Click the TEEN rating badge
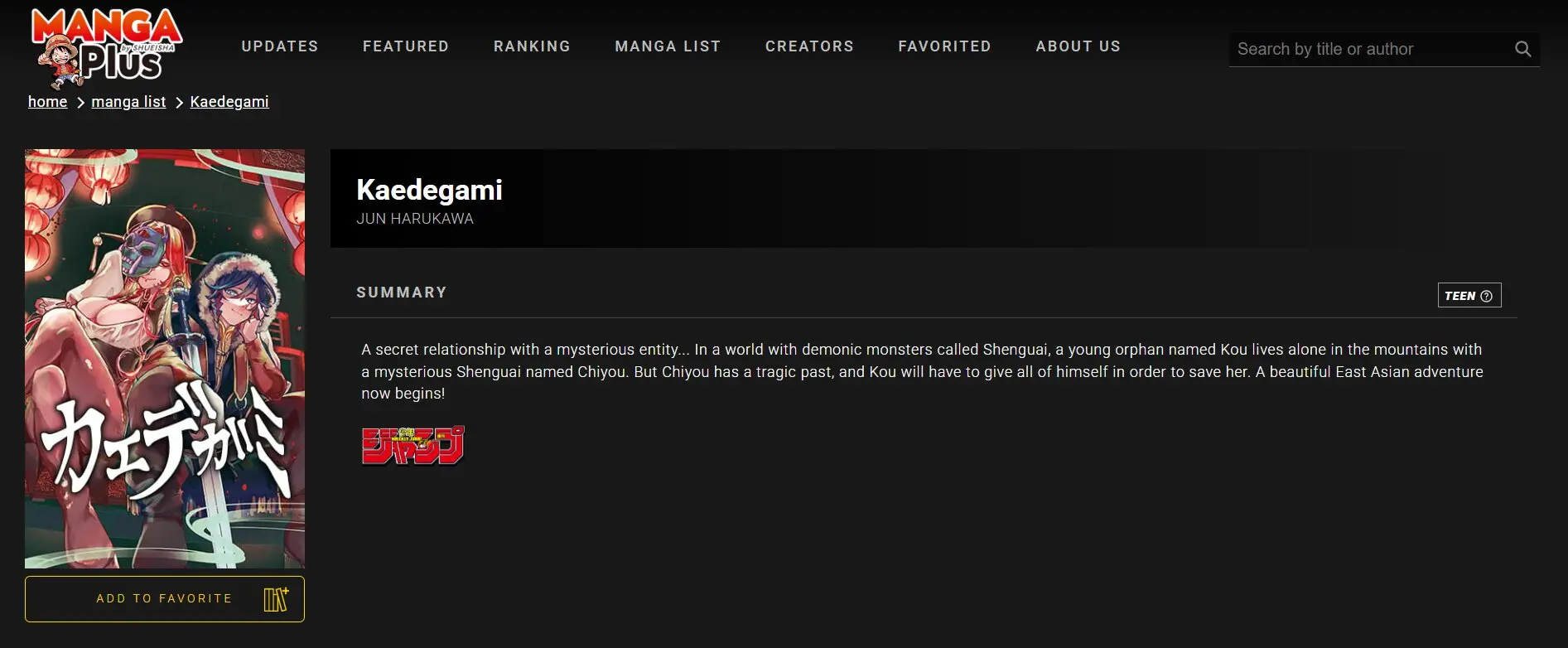The image size is (1568, 648). [x=1469, y=296]
